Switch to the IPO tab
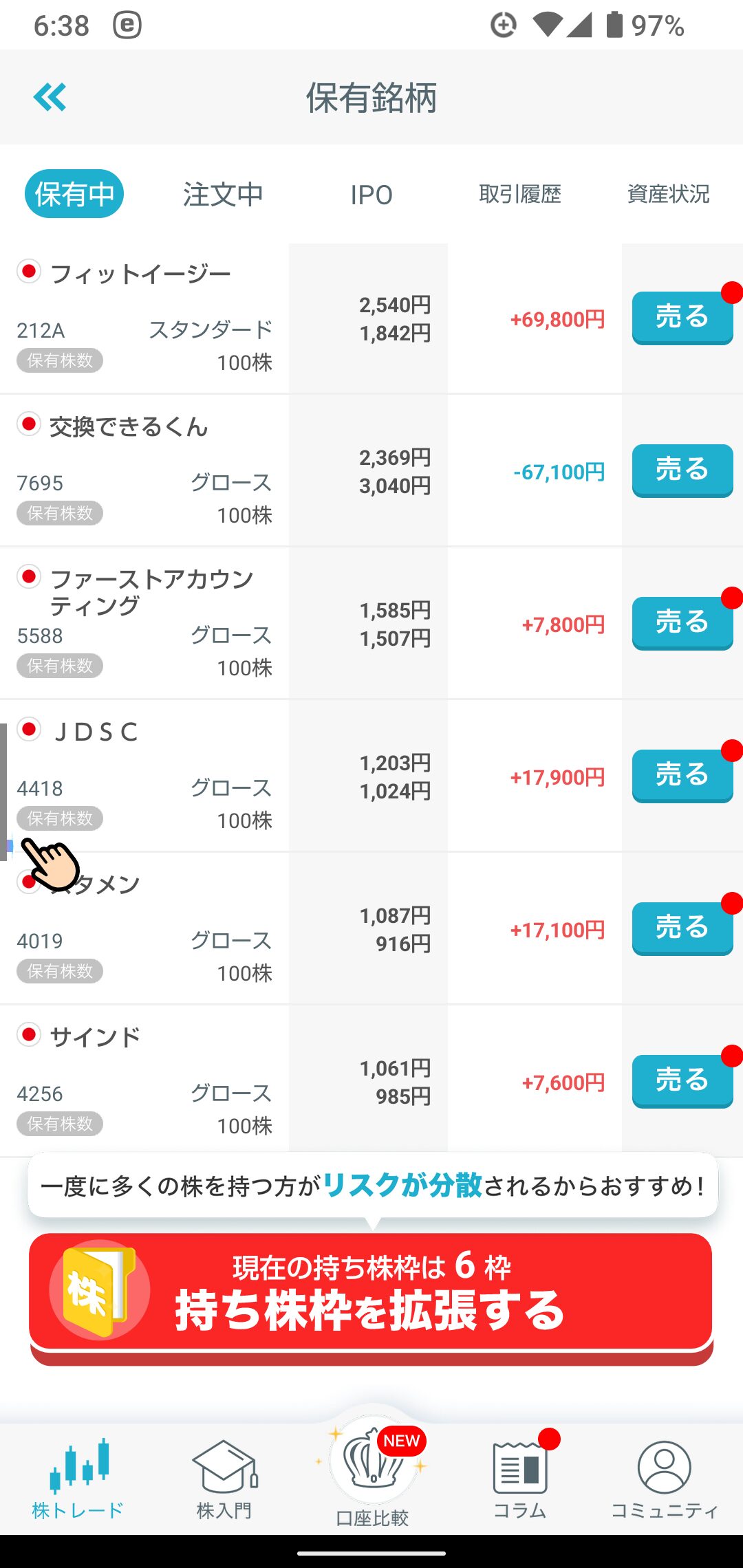743x1568 pixels. [x=371, y=195]
